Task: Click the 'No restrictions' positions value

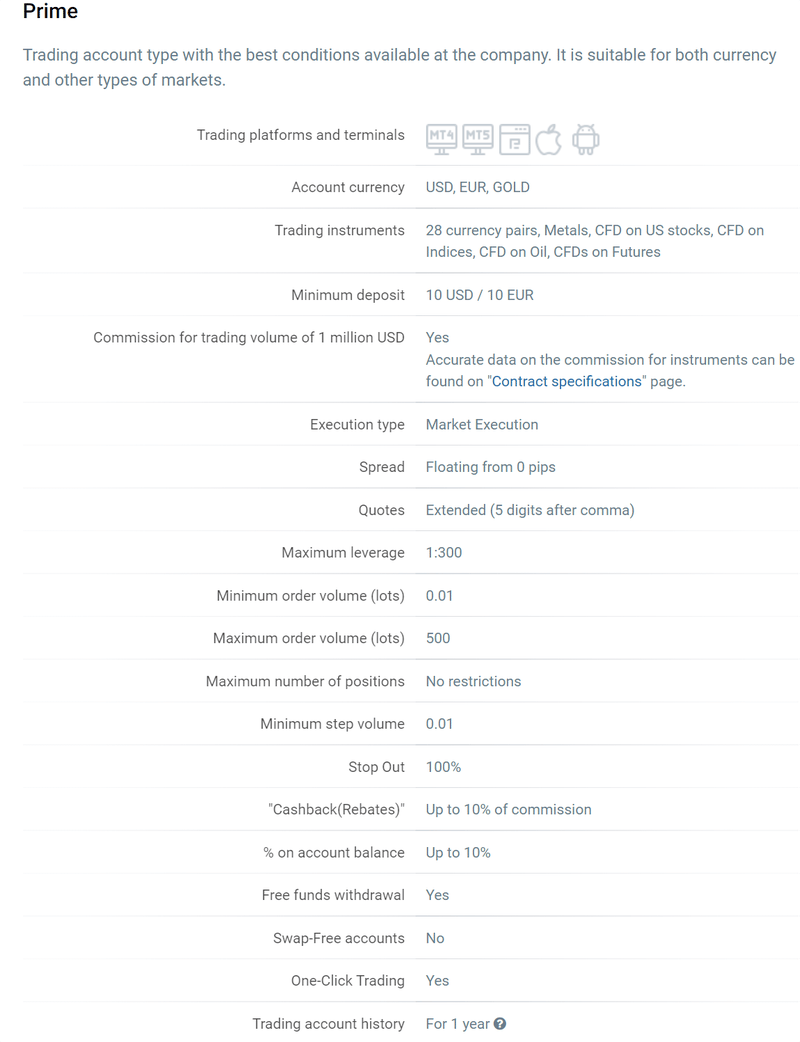Action: click(473, 681)
